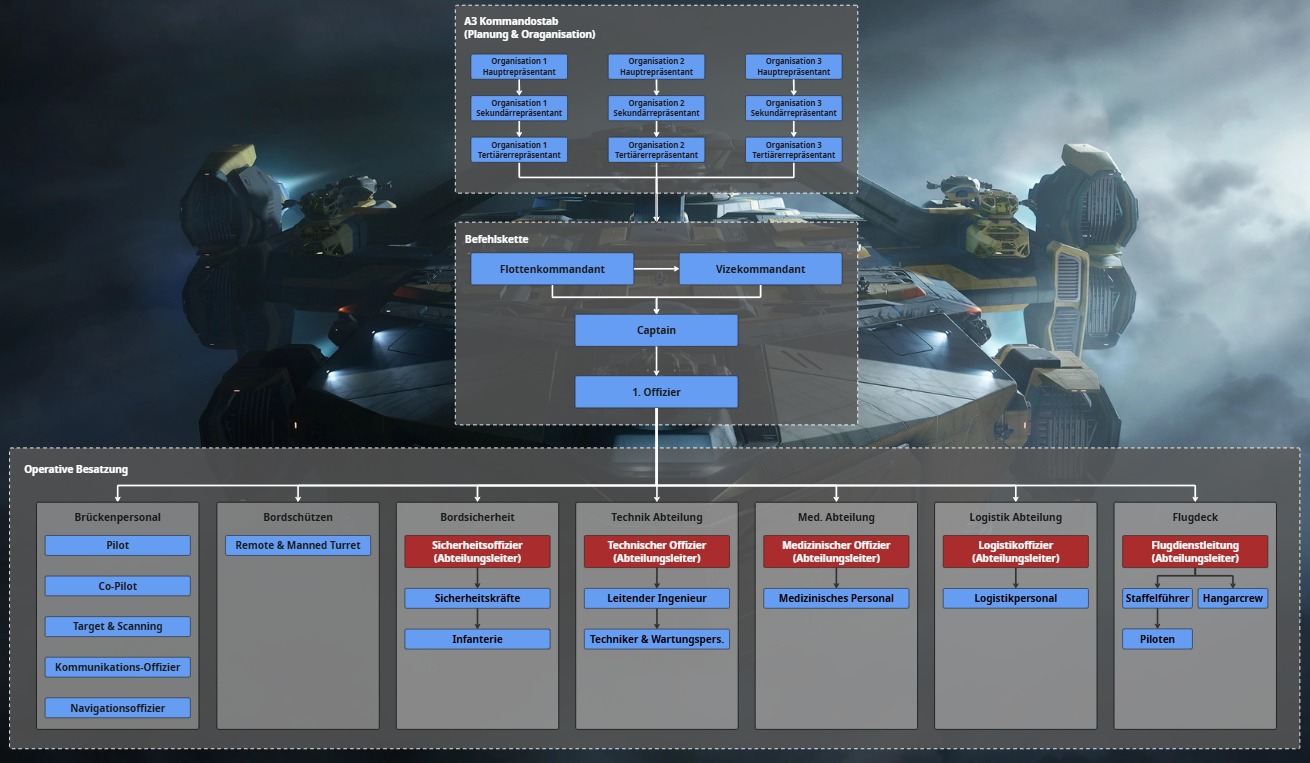The height and width of the screenshot is (763, 1310).
Task: Click the Co-Pilot box
Action: tap(117, 586)
